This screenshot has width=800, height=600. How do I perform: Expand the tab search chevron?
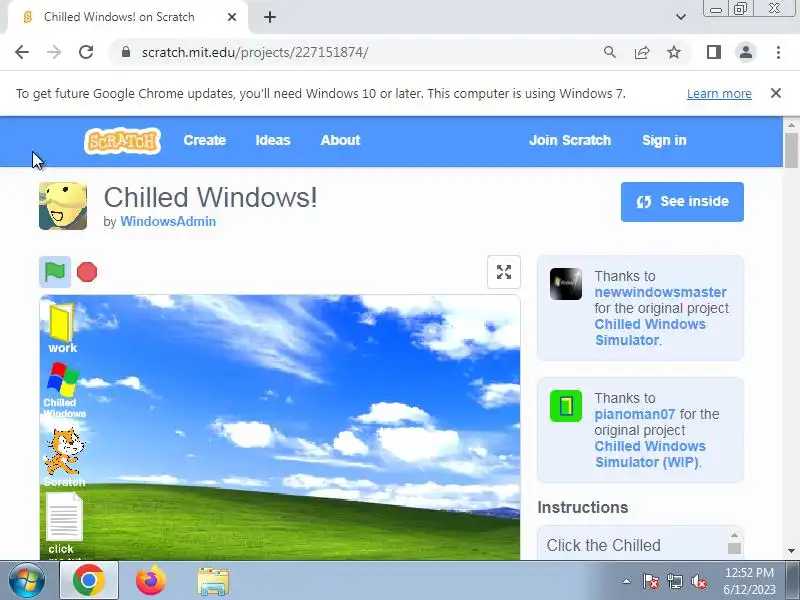tap(681, 17)
